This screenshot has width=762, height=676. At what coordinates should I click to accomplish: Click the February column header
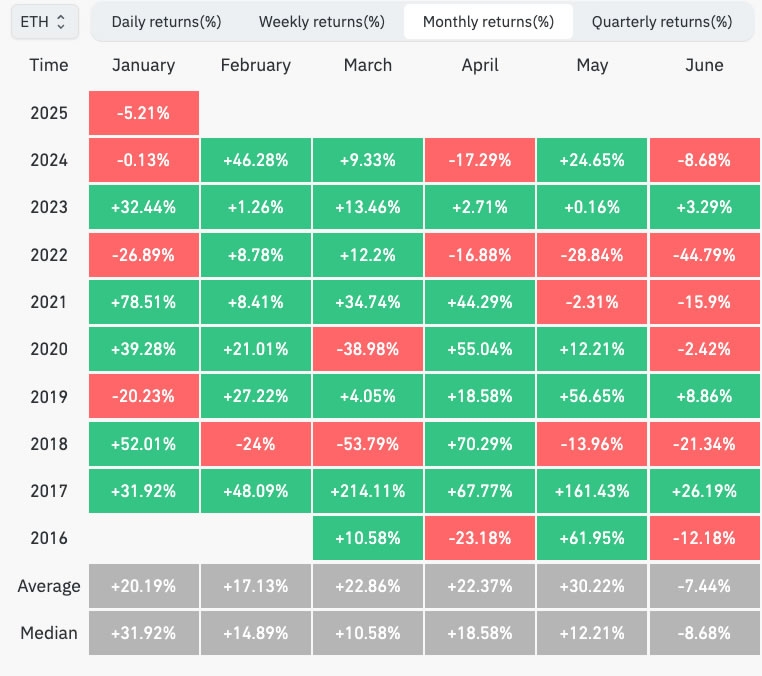pos(255,65)
